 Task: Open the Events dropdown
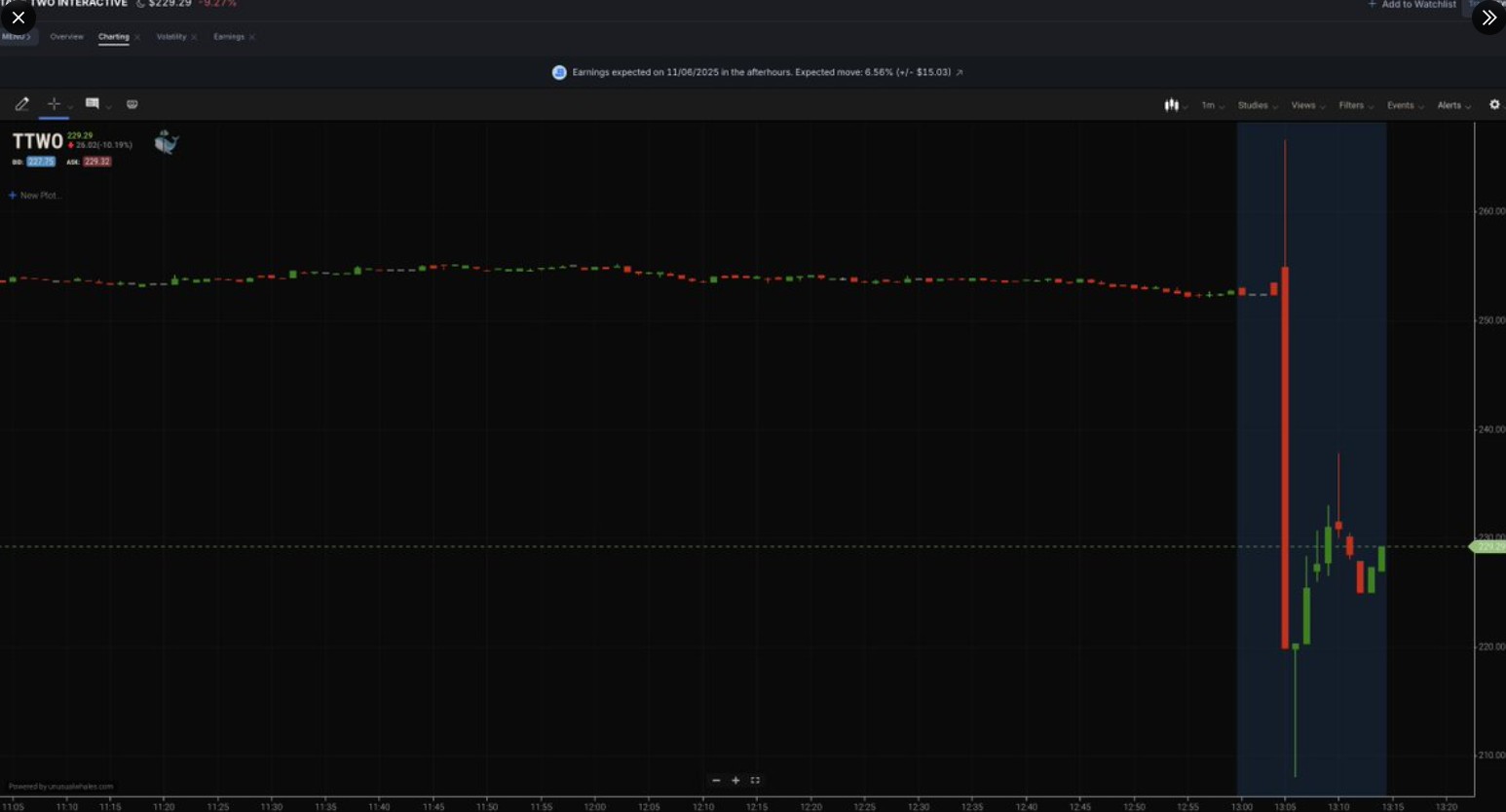click(1403, 105)
